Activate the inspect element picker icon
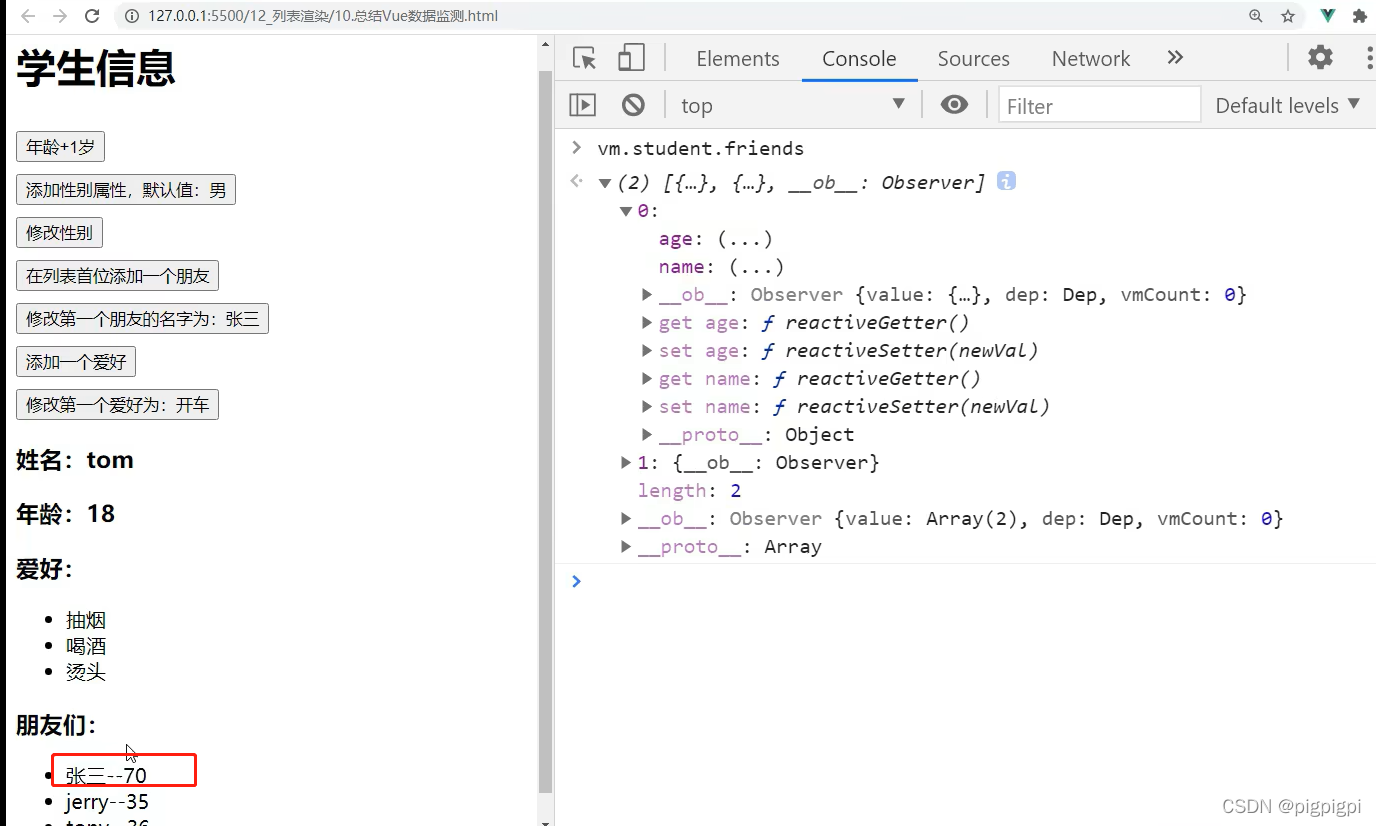The height and width of the screenshot is (826, 1376). (x=585, y=58)
